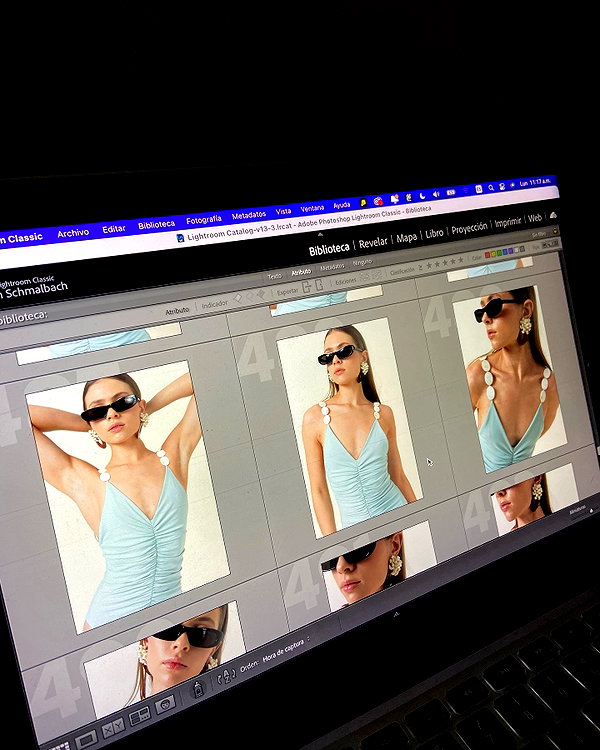Toggle the A-Z sort direction
Viewport: 600px width, 750px height.
pos(227,675)
